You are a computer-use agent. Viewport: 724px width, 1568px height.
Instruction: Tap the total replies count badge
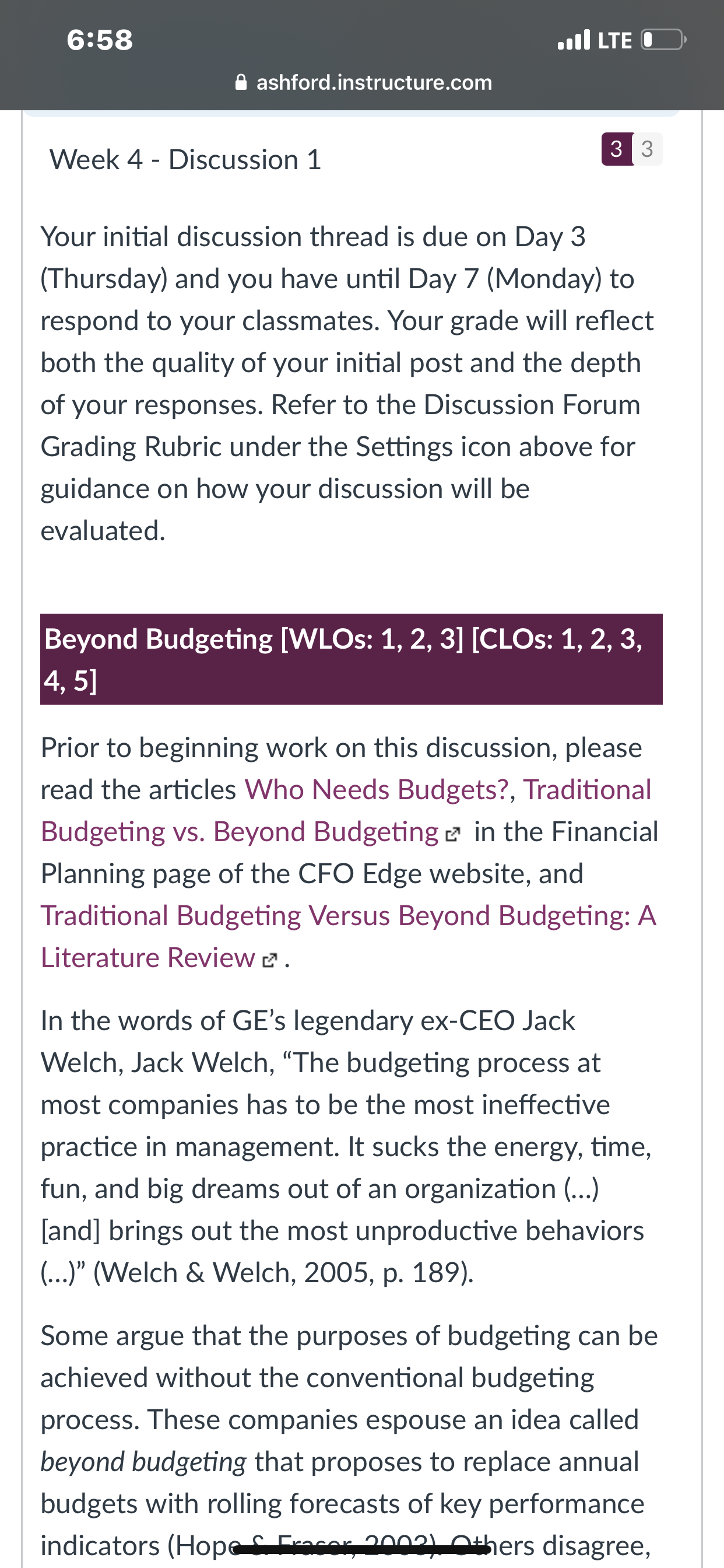(647, 149)
